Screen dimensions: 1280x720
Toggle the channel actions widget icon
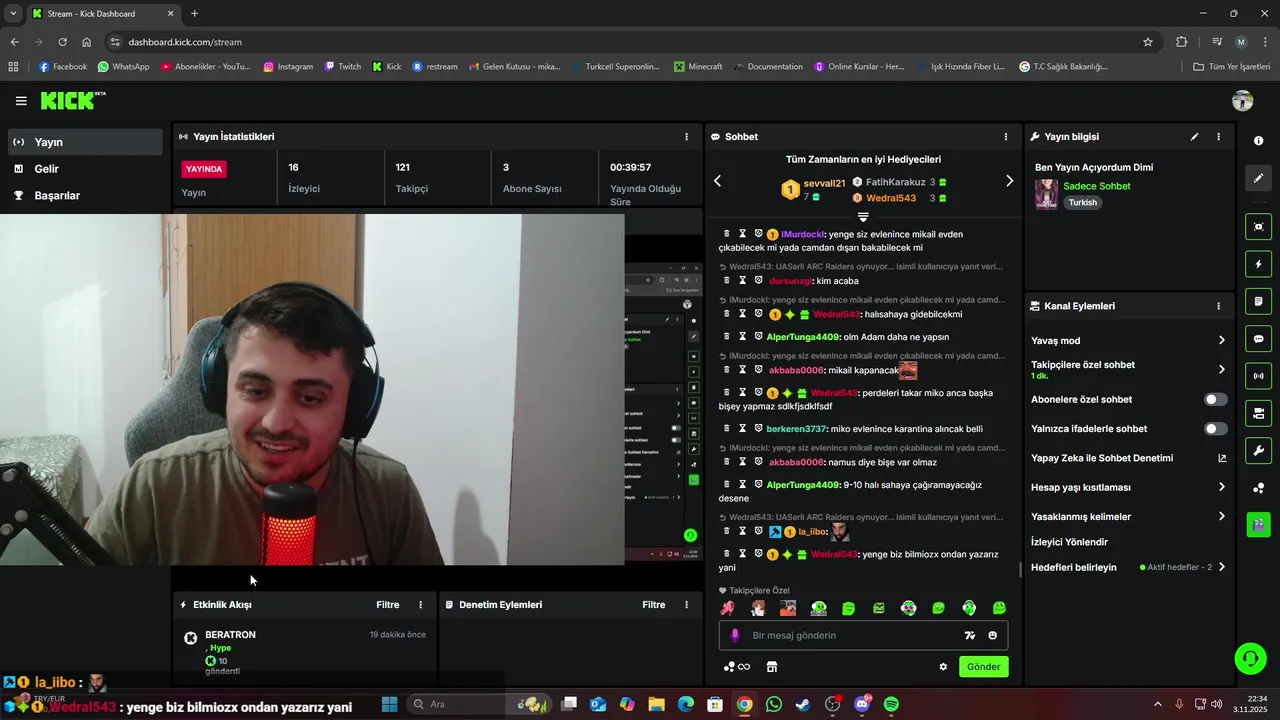point(1258,413)
